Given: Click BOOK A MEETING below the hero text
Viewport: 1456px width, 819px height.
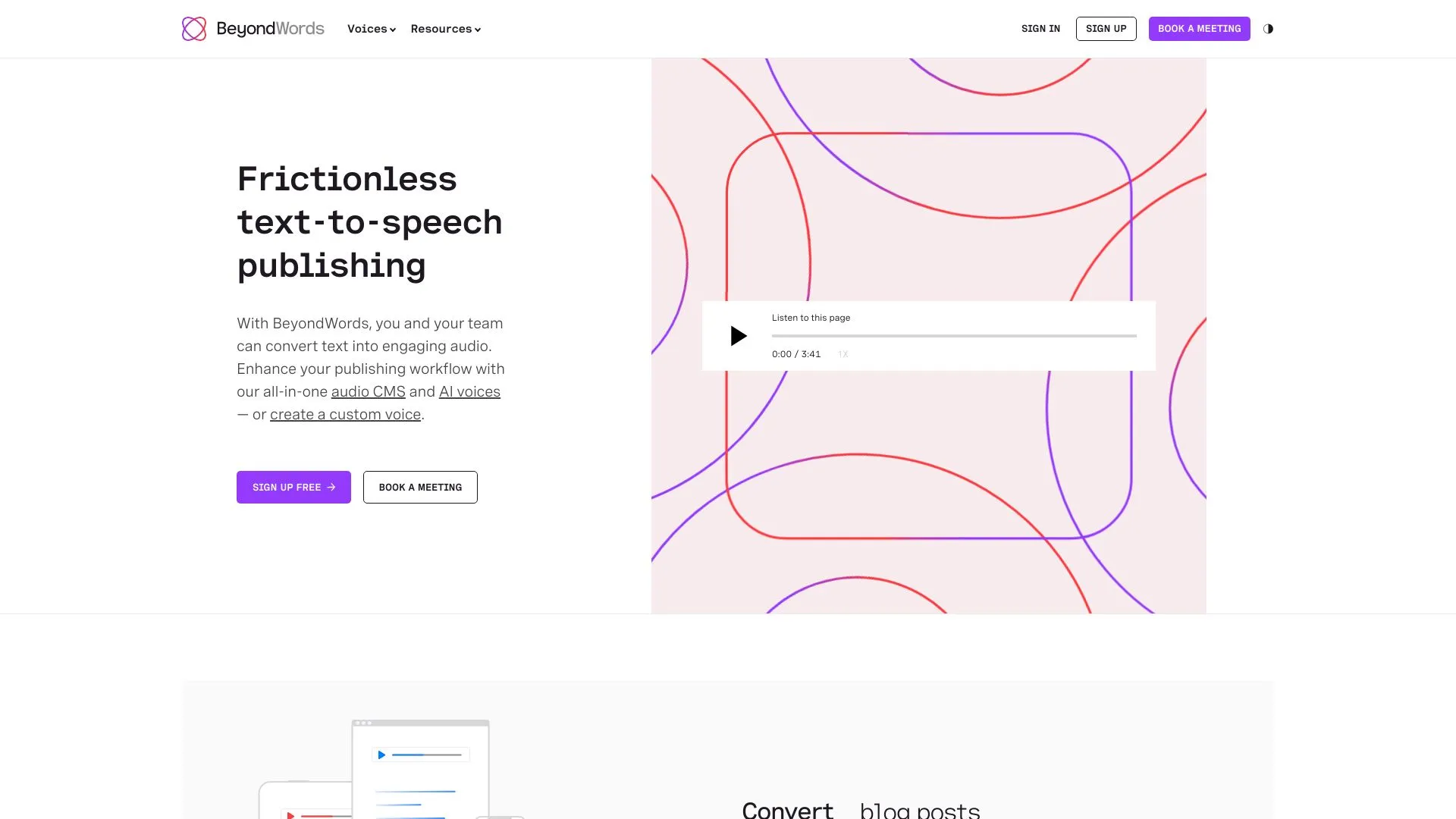Looking at the screenshot, I should click(x=420, y=487).
